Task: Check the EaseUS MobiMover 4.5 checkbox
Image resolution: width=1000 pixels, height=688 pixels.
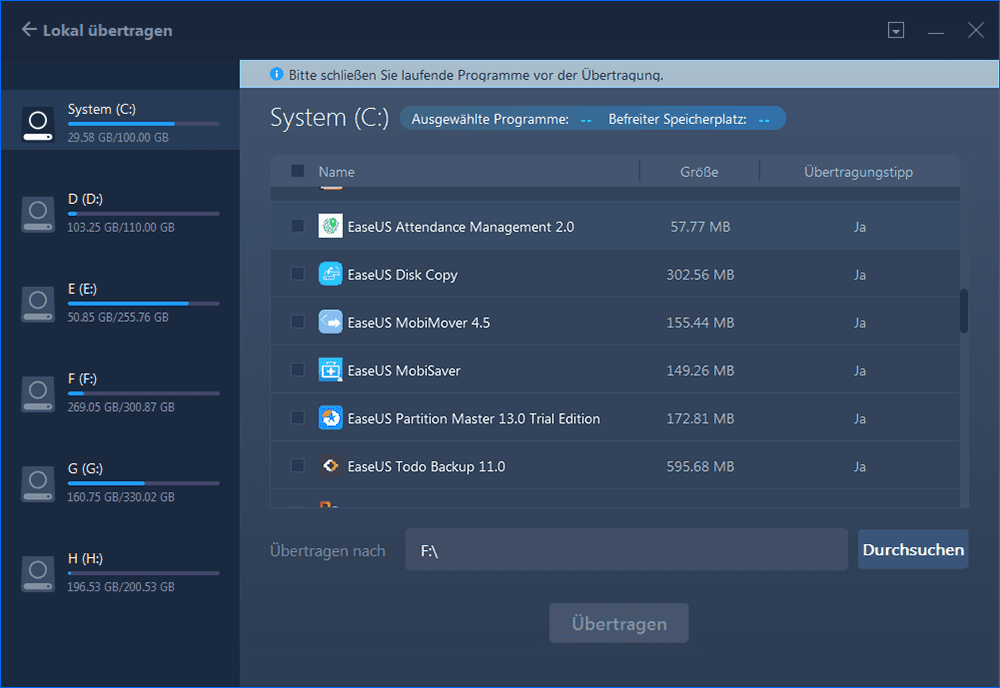Action: coord(297,321)
